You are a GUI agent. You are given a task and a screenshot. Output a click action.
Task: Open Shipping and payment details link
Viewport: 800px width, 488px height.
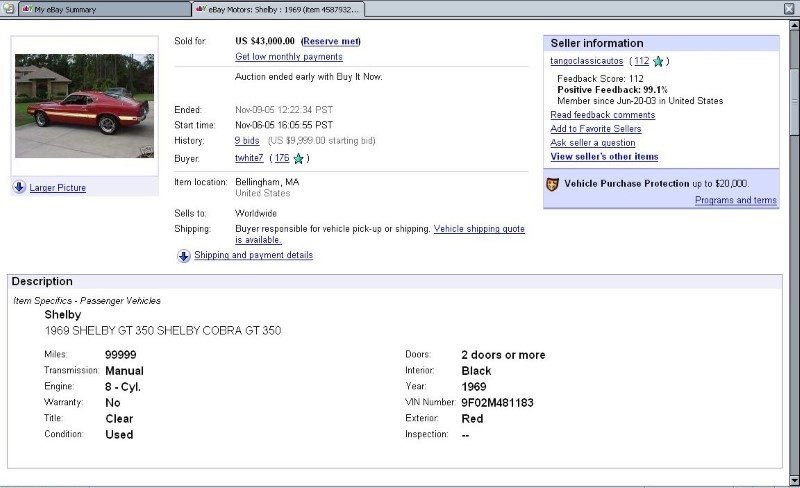[x=254, y=255]
